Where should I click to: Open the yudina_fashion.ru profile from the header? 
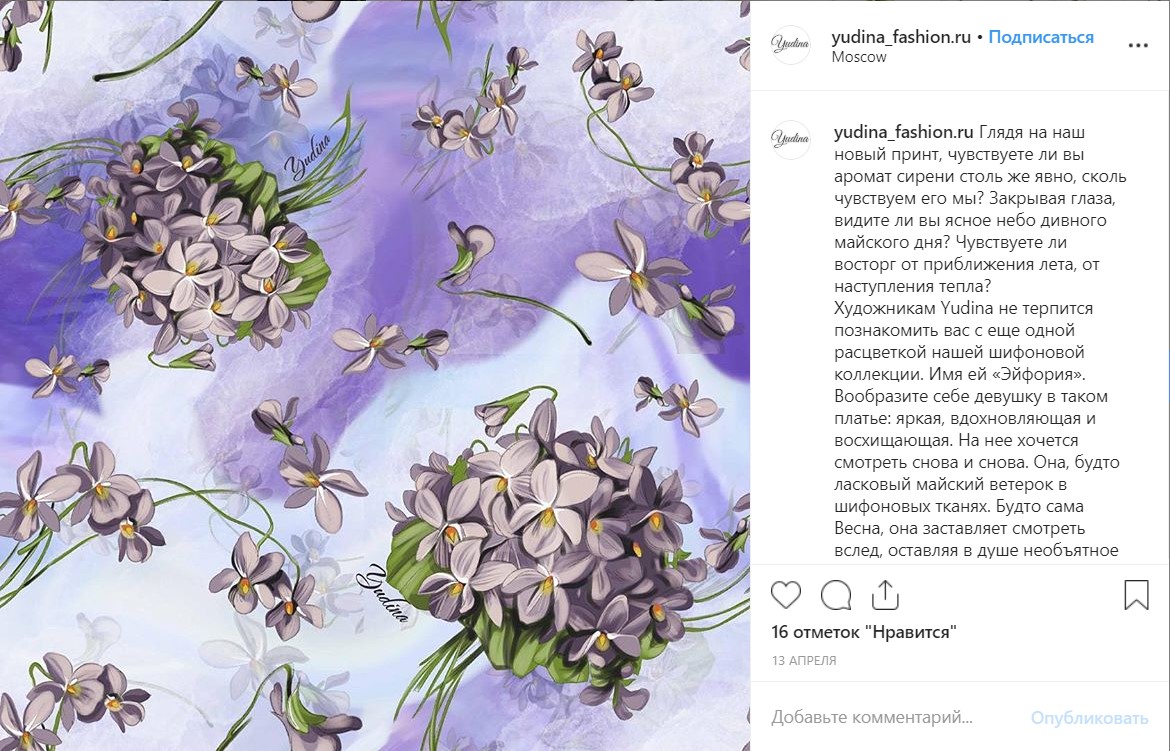901,37
